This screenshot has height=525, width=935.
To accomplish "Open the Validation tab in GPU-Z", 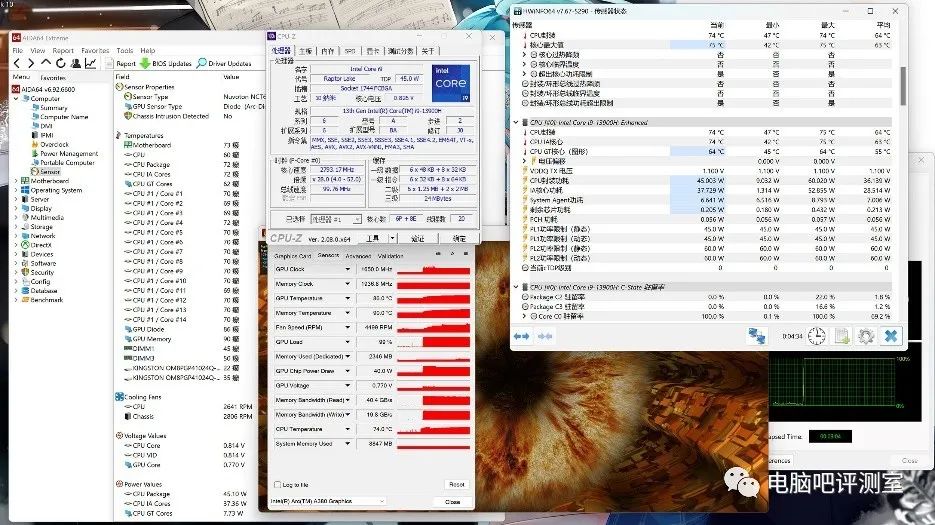I will (391, 255).
